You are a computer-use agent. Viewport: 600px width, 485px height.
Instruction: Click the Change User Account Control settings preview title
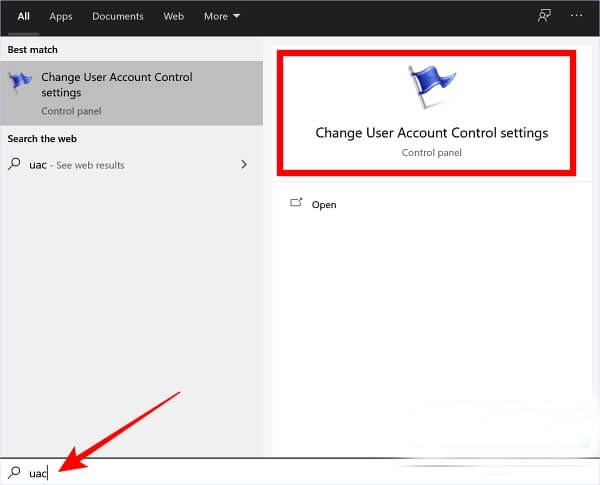[431, 133]
